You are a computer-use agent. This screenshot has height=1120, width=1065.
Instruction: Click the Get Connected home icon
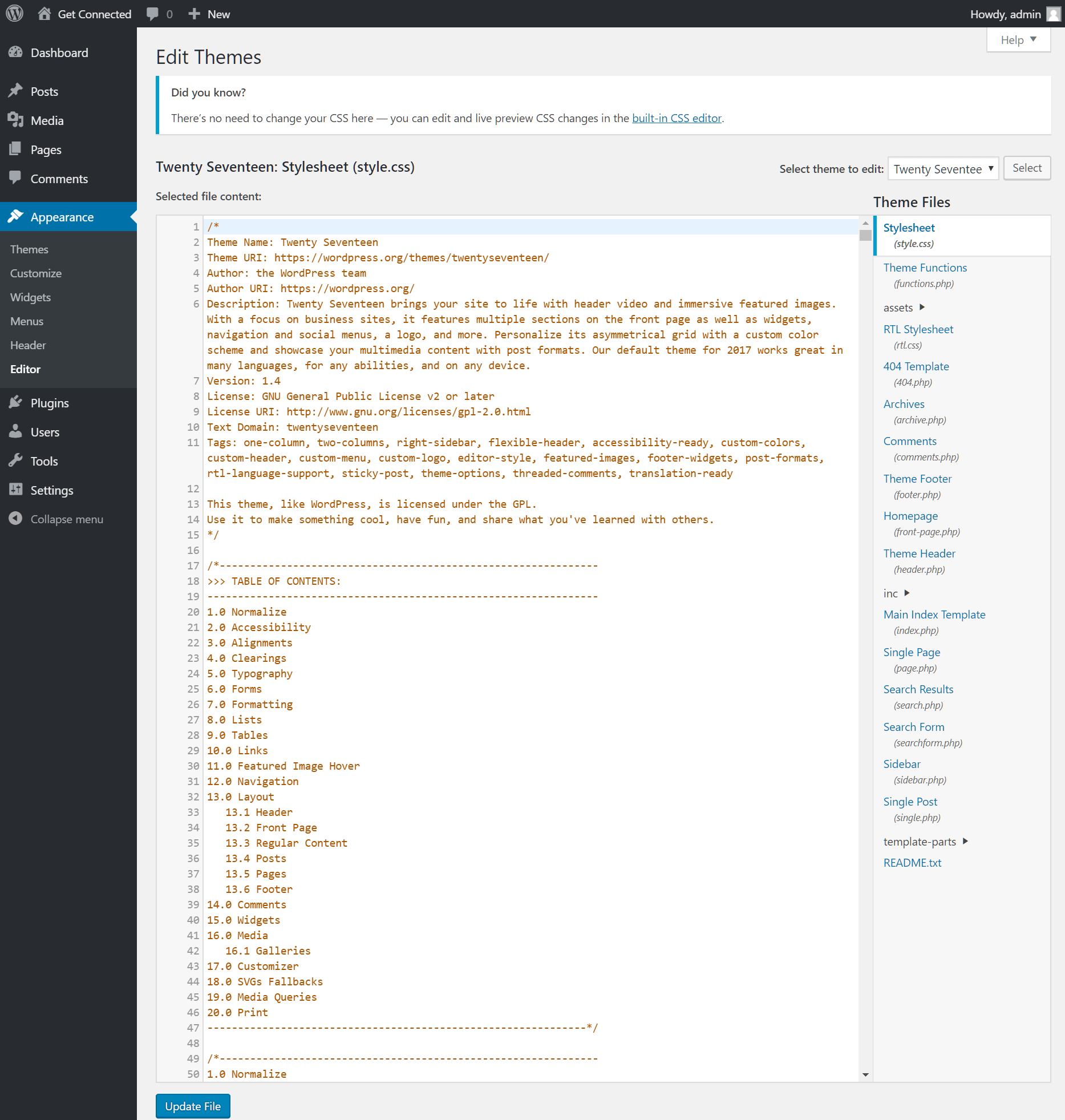click(x=44, y=14)
